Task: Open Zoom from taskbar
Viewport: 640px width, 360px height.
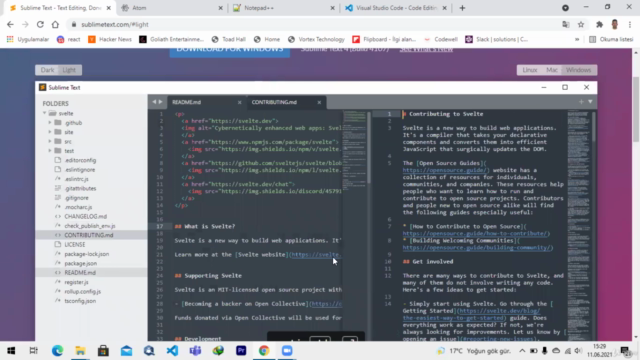Action: point(287,351)
